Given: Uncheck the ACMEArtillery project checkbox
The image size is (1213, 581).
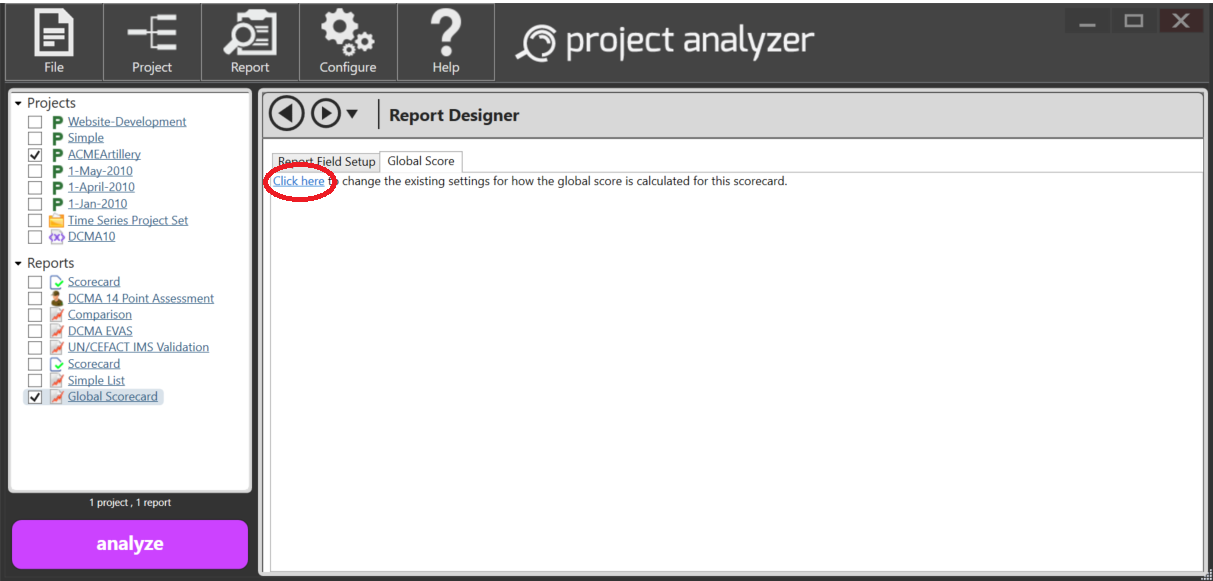Looking at the screenshot, I should coord(36,155).
